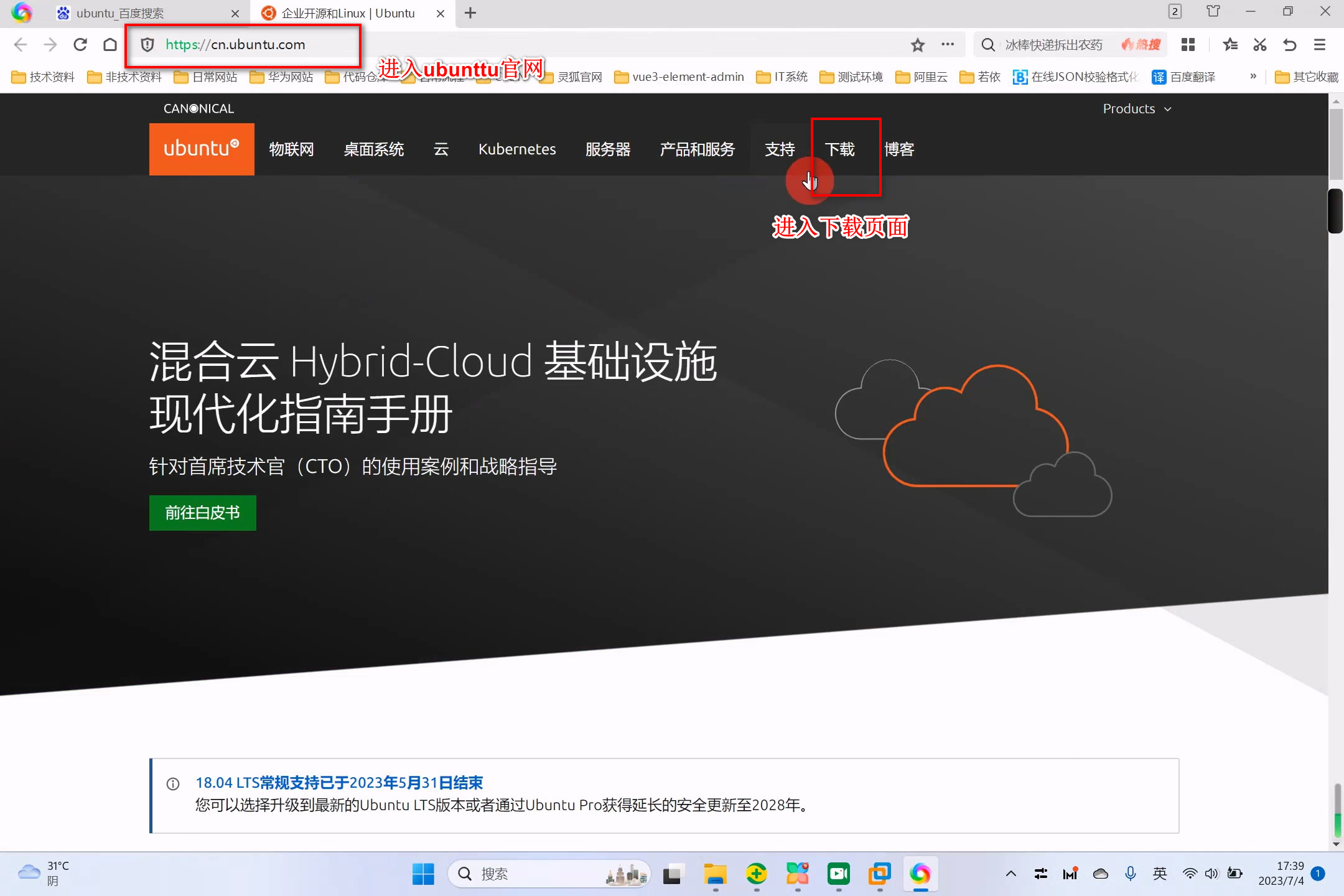Expand the Products dropdown
The height and width of the screenshot is (896, 1344).
[1137, 109]
